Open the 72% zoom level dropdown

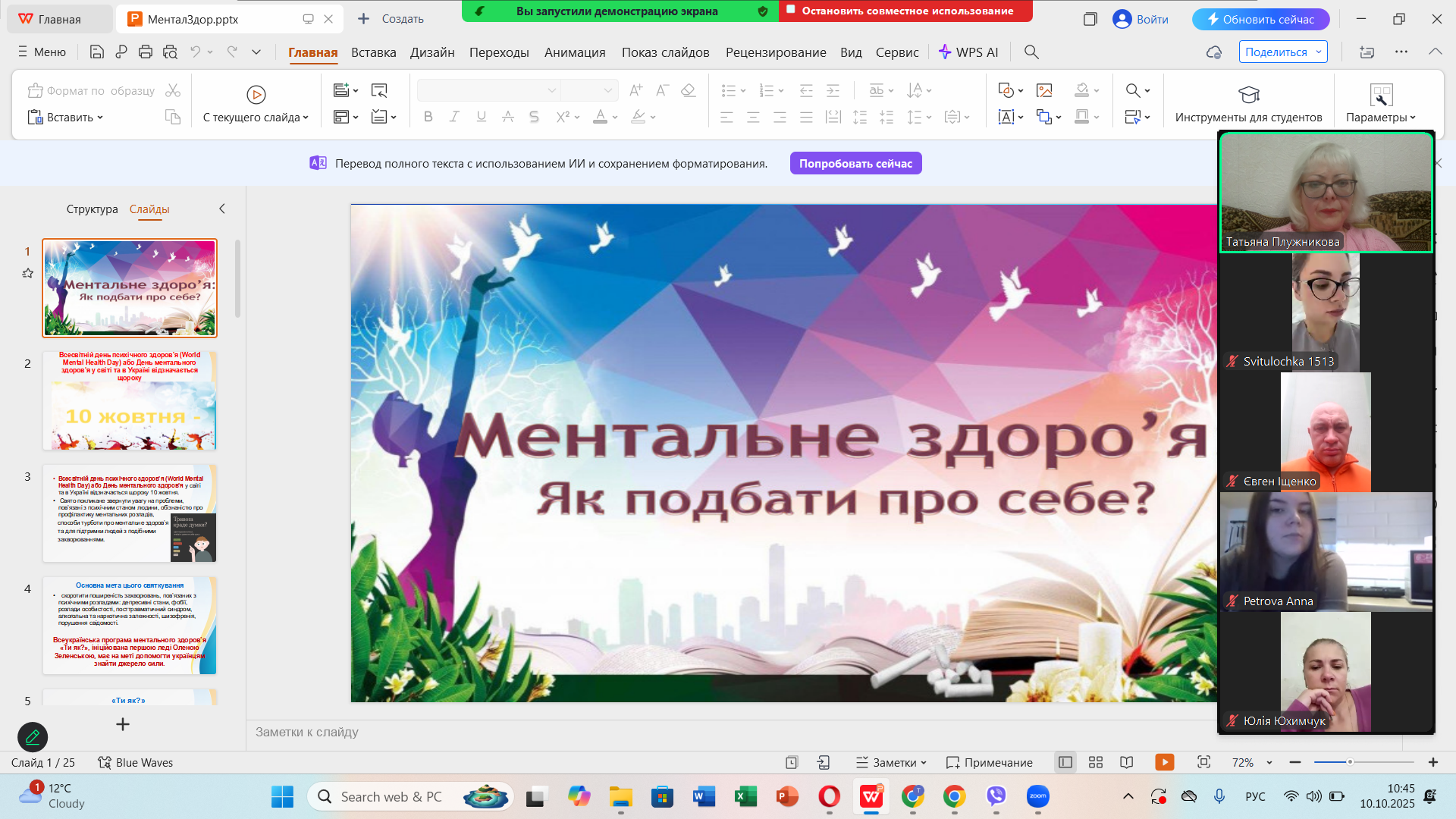(1269, 762)
